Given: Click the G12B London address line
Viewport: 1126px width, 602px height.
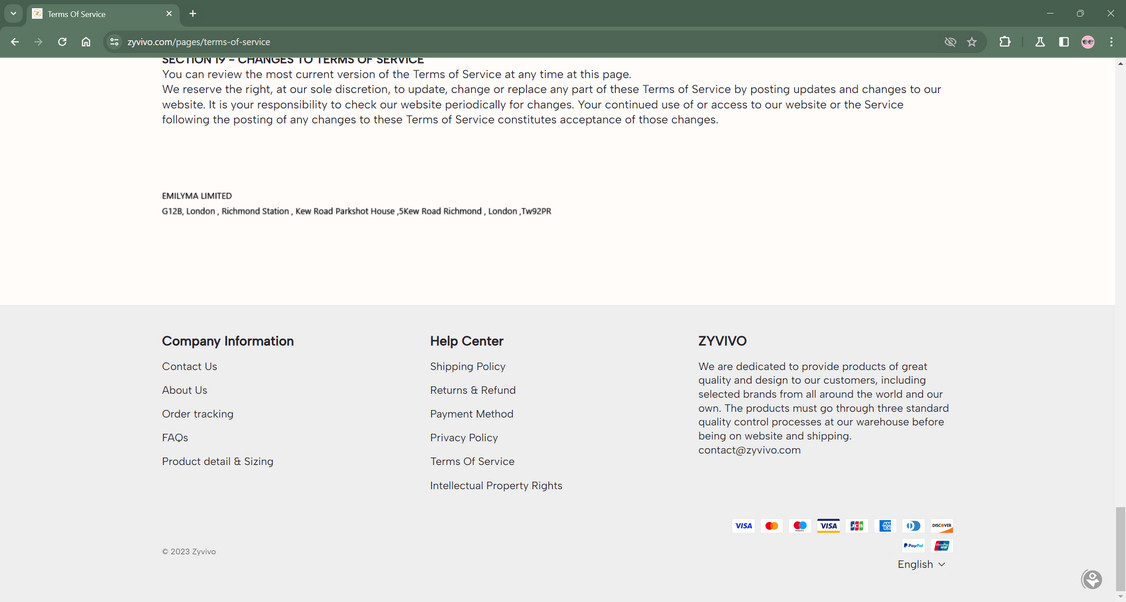Looking at the screenshot, I should [356, 211].
